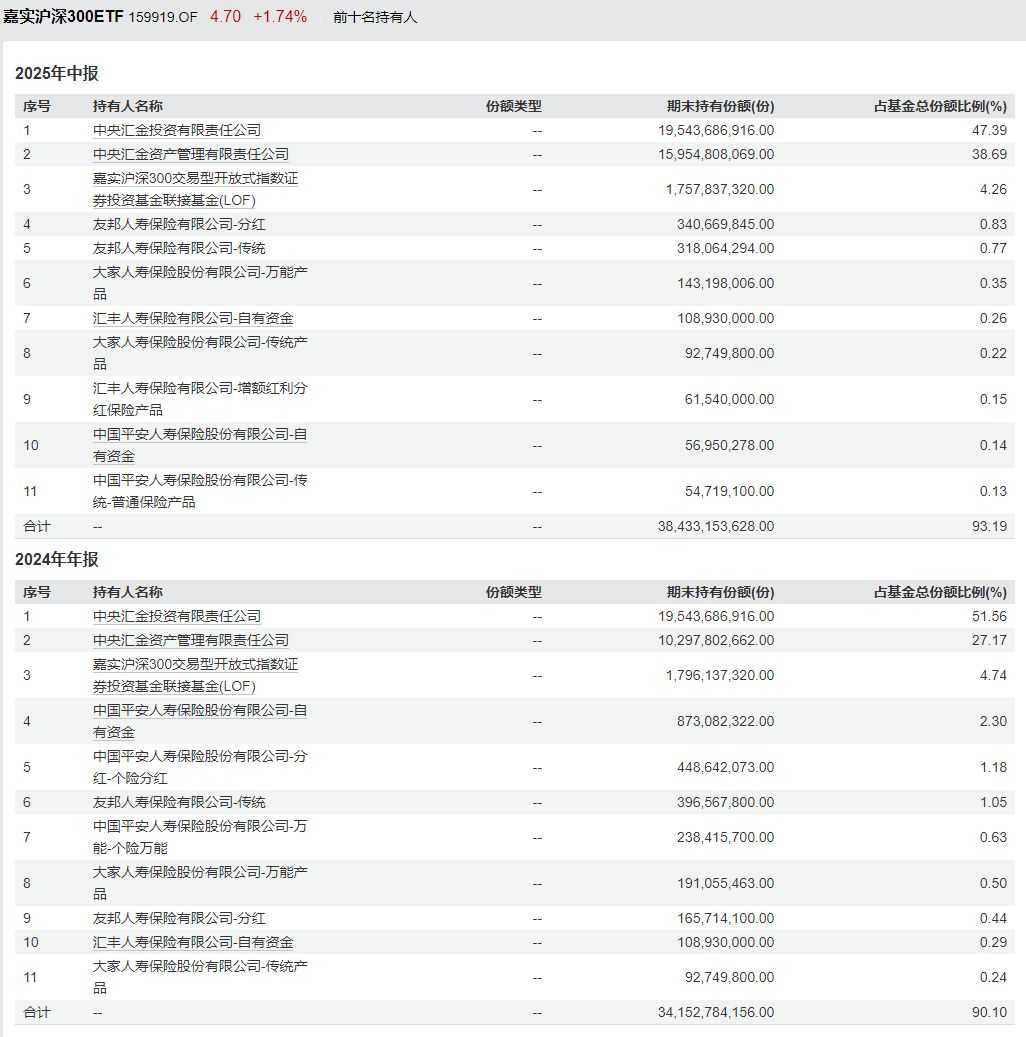Click total shares 34,152,784,156.00
1026x1037 pixels.
click(716, 1013)
